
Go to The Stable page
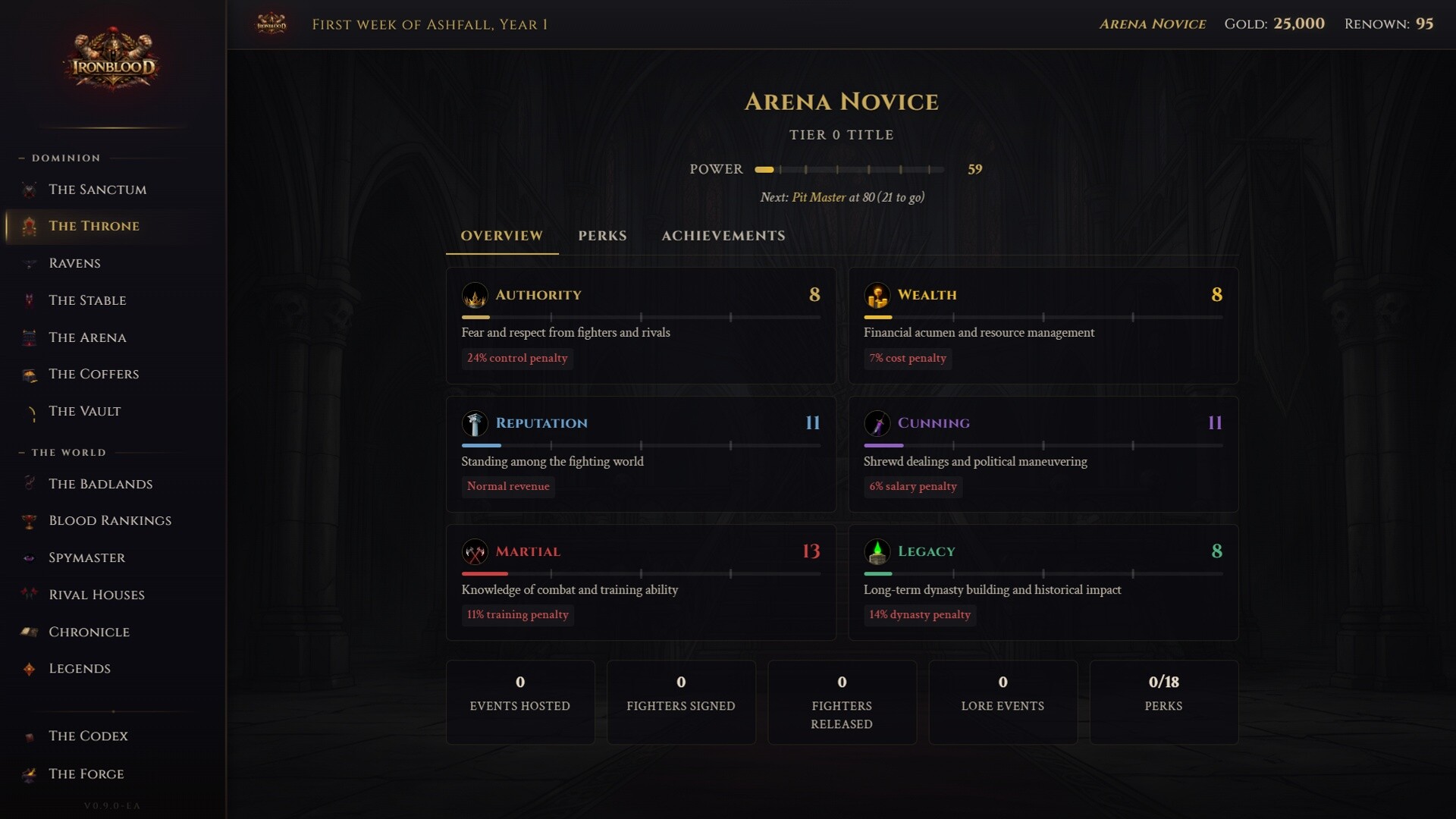[87, 300]
